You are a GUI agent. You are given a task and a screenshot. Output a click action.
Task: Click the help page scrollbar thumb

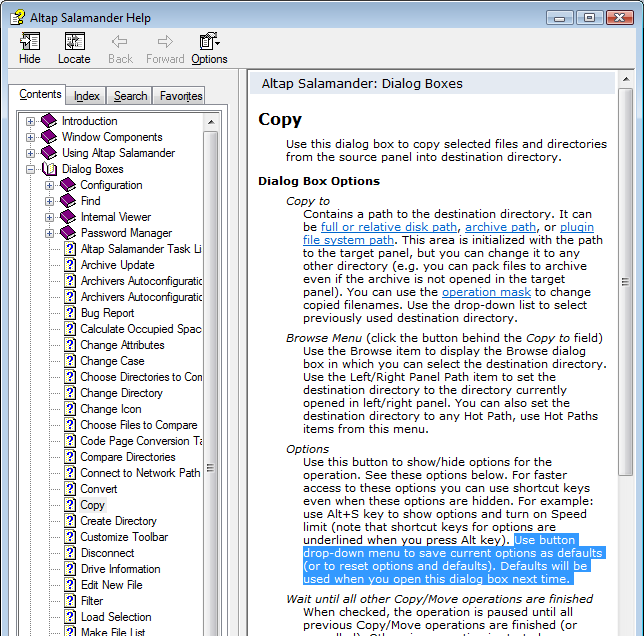pyautogui.click(x=626, y=282)
